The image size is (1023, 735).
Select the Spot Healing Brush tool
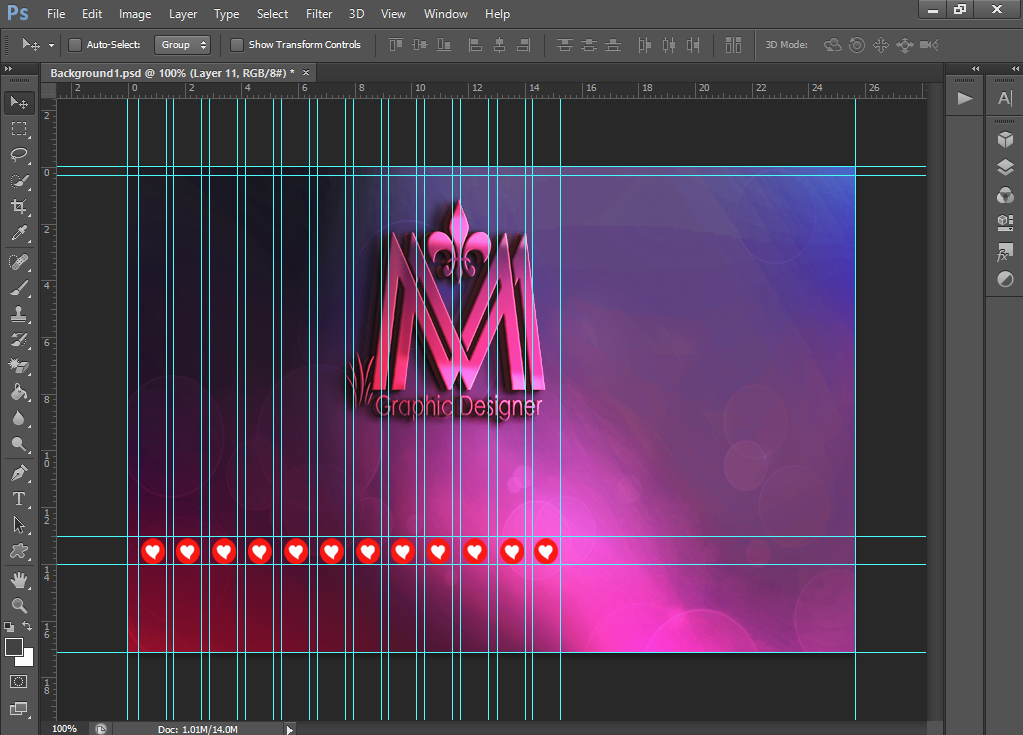point(19,262)
